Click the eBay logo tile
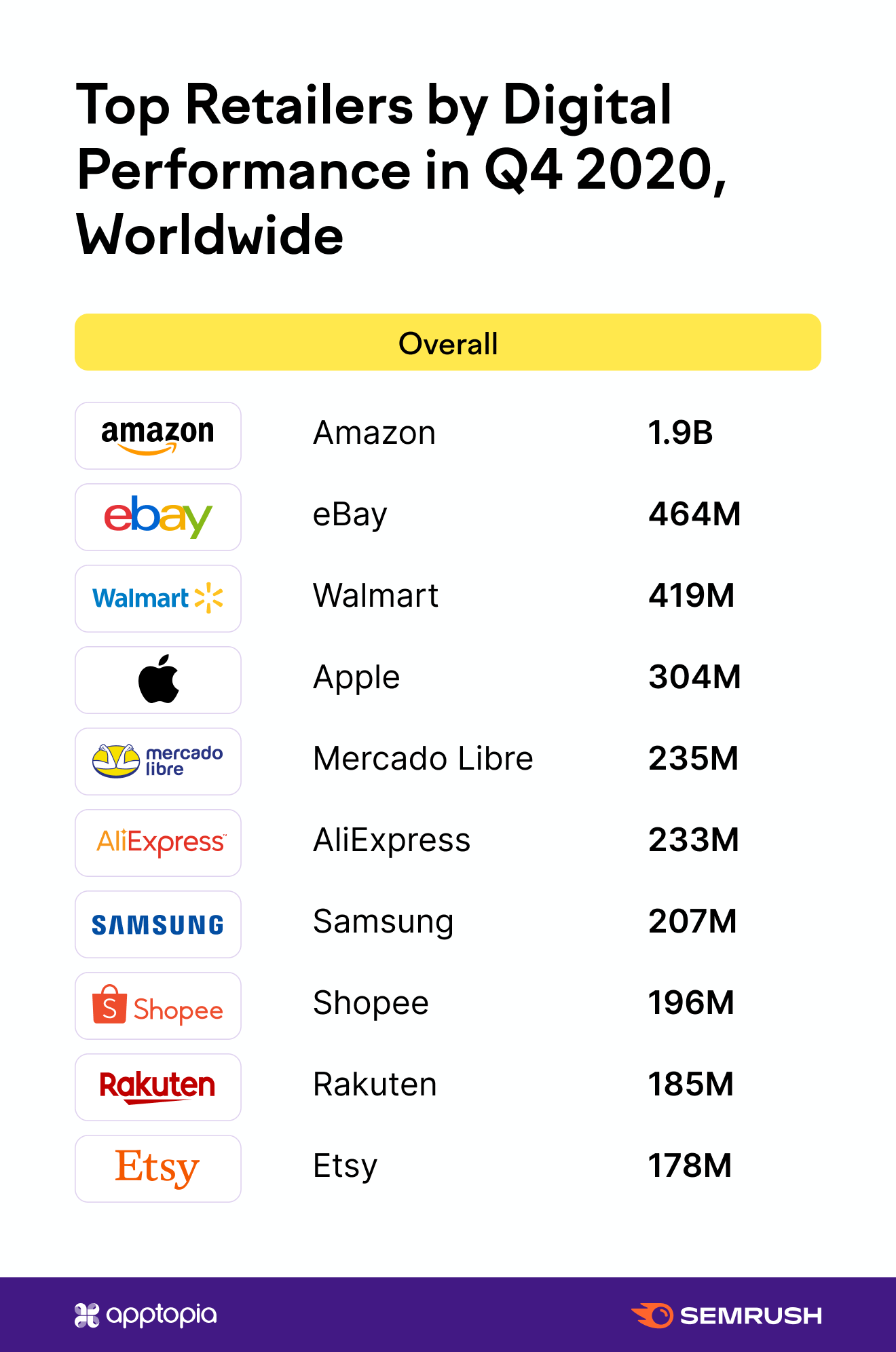 (157, 517)
